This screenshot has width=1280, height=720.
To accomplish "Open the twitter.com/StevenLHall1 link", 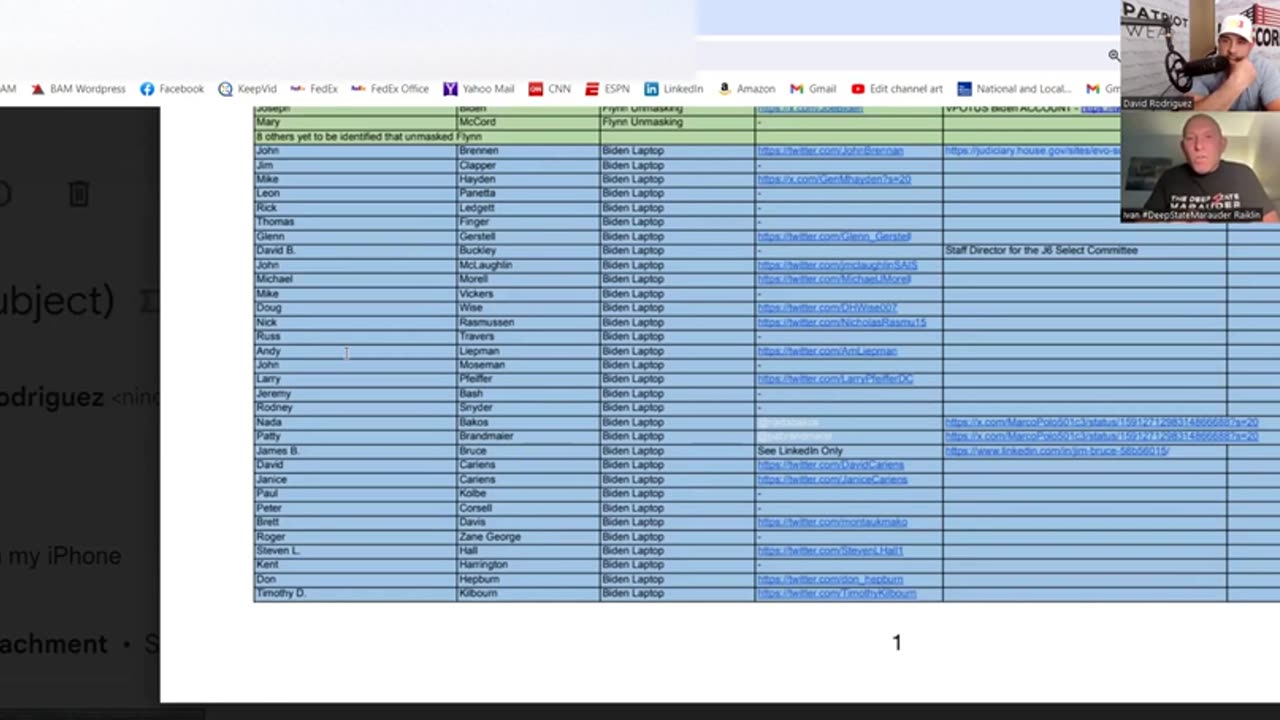I will 830,551.
